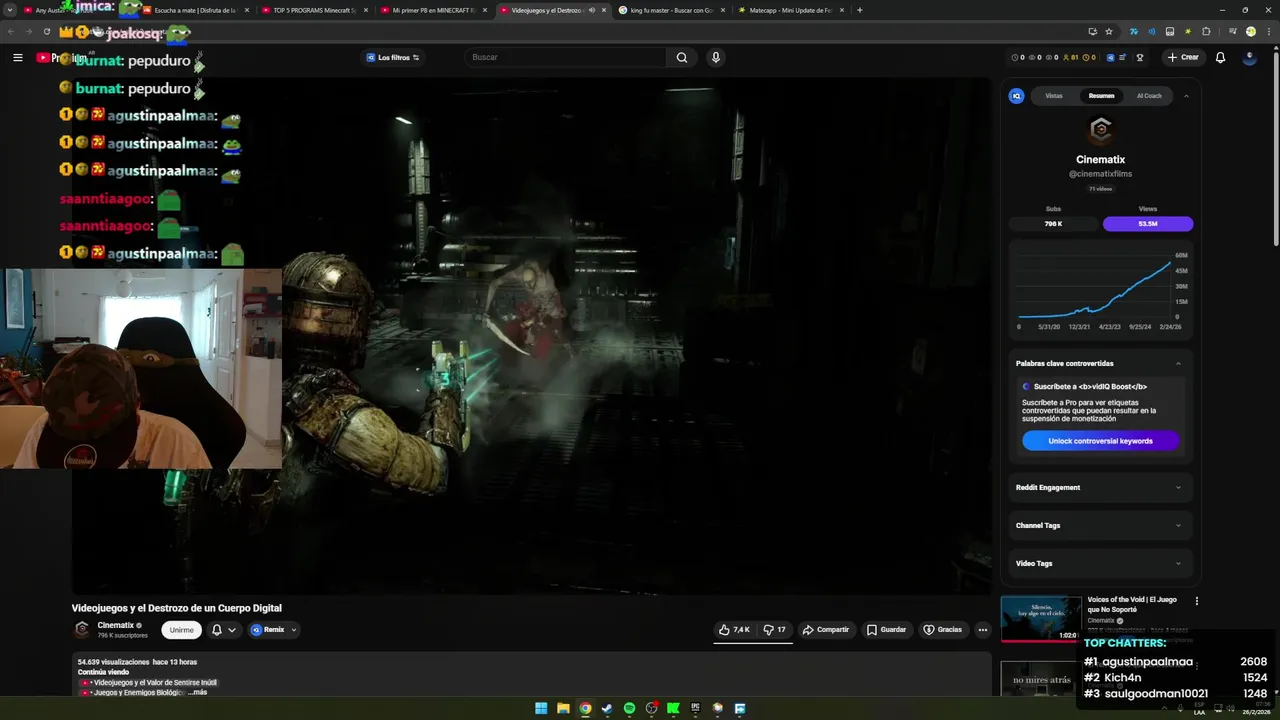Switch to Matecapp Mini Update browser tab
This screenshot has width=1280, height=720.
(790, 10)
